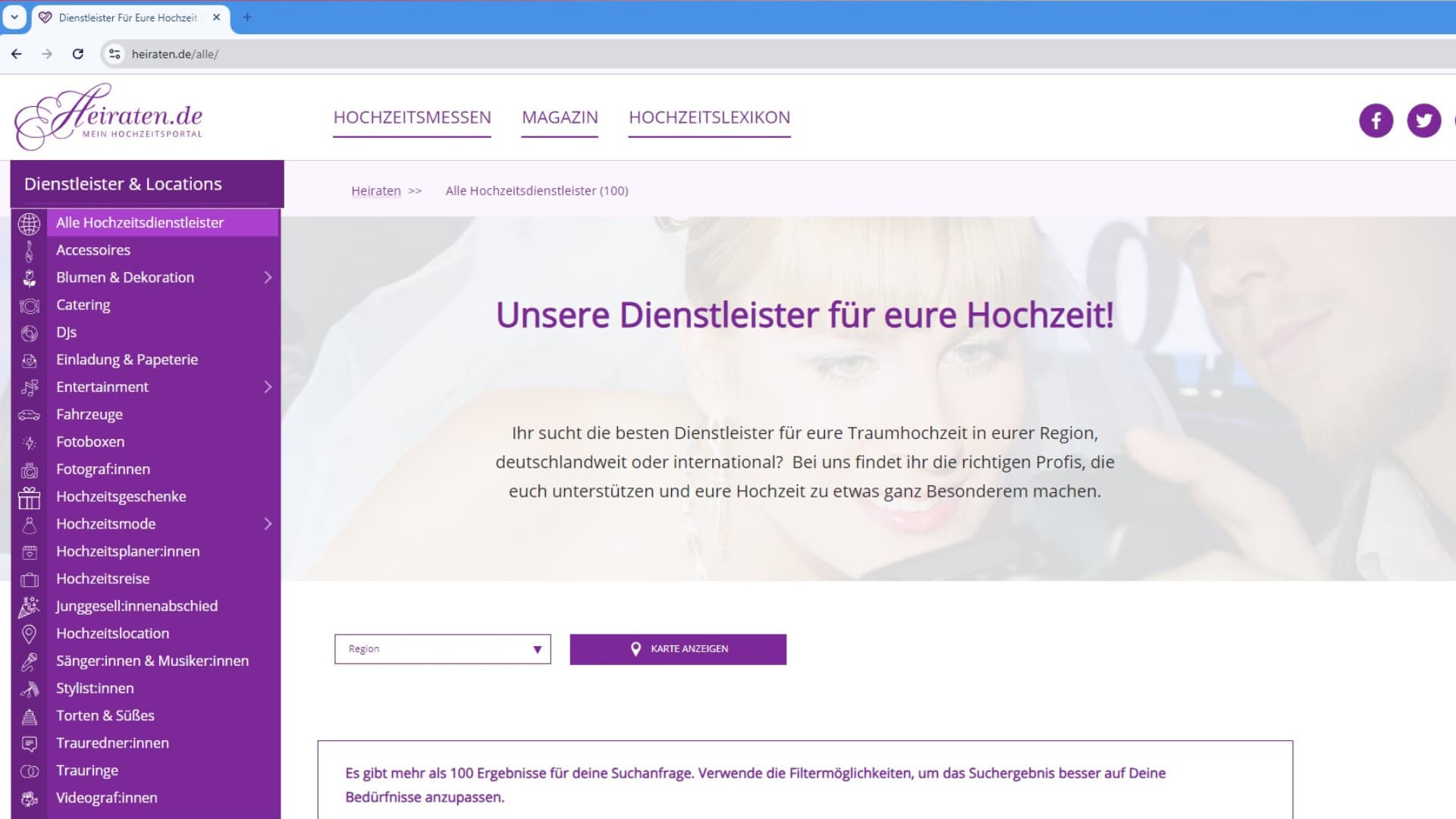Open the Hochzeitslexikon menu item

point(709,118)
